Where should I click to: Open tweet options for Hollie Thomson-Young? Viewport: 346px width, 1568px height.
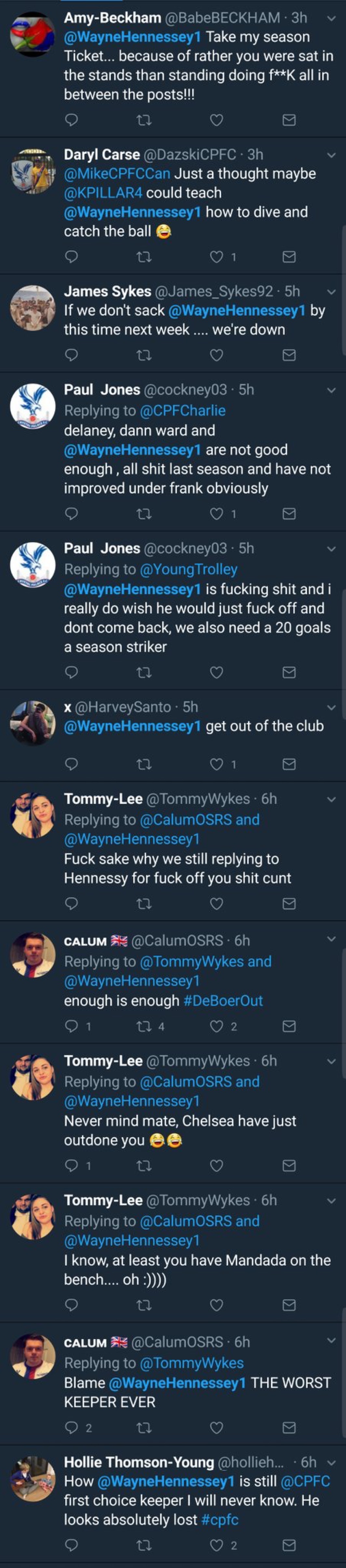tap(331, 1462)
